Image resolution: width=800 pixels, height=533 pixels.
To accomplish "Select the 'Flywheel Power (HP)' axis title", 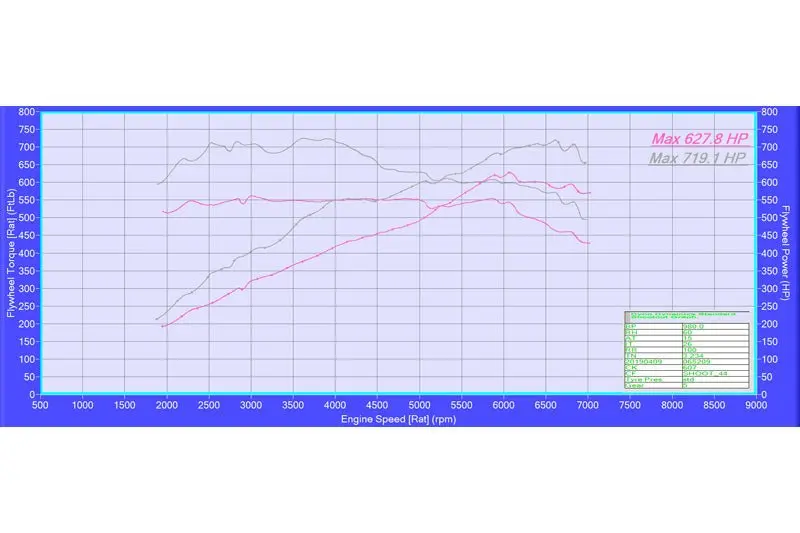I will pyautogui.click(x=786, y=252).
